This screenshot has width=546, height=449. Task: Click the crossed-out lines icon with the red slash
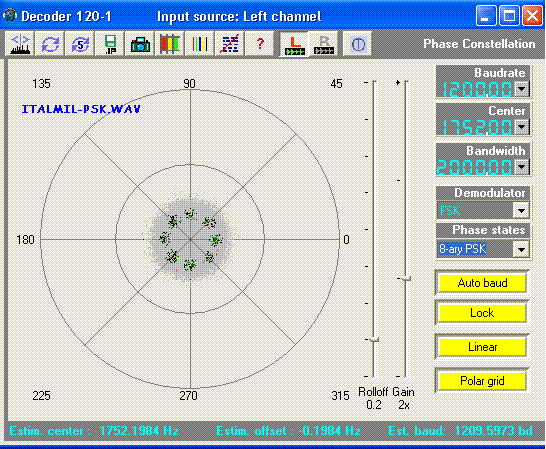pyautogui.click(x=229, y=44)
